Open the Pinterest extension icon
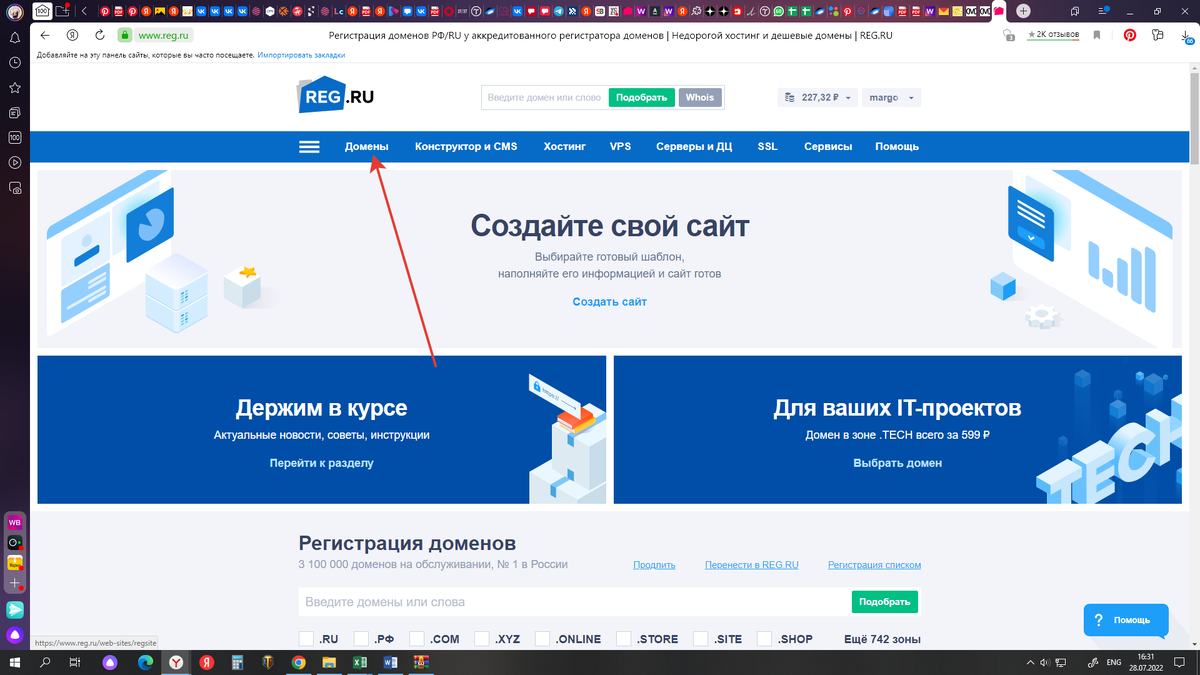1200x675 pixels. click(1129, 35)
